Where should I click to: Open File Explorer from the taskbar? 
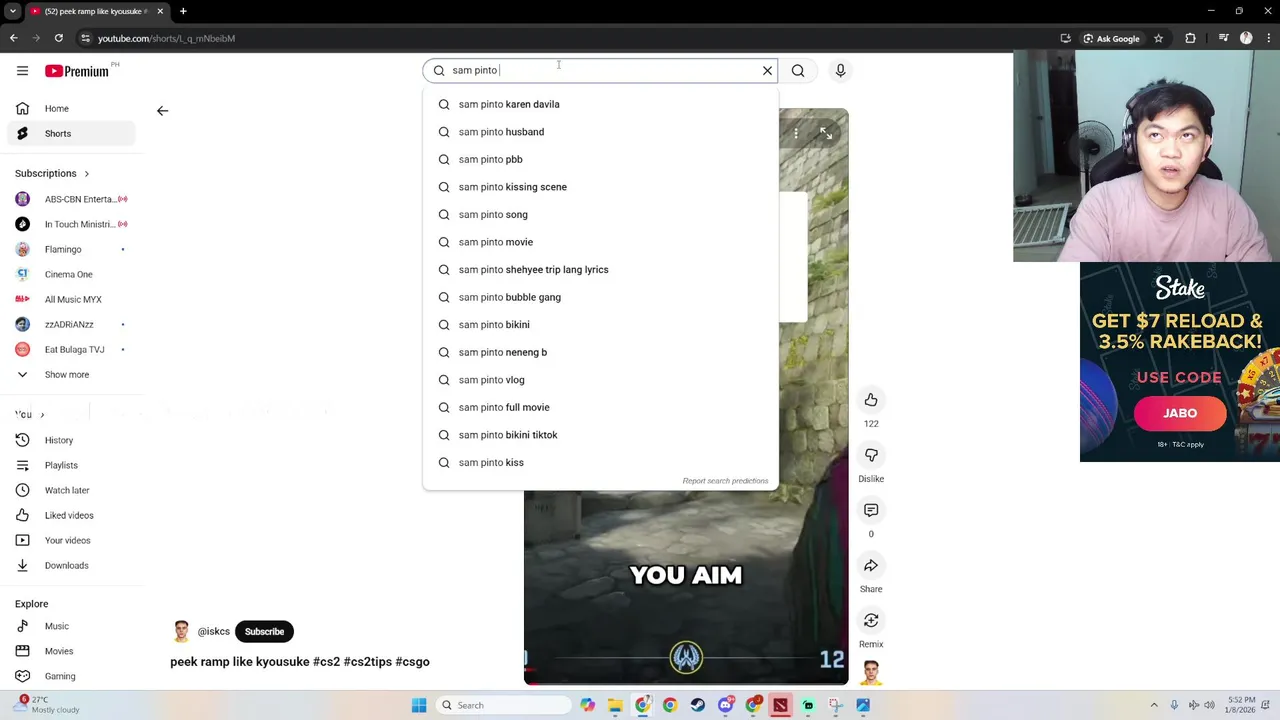[615, 705]
